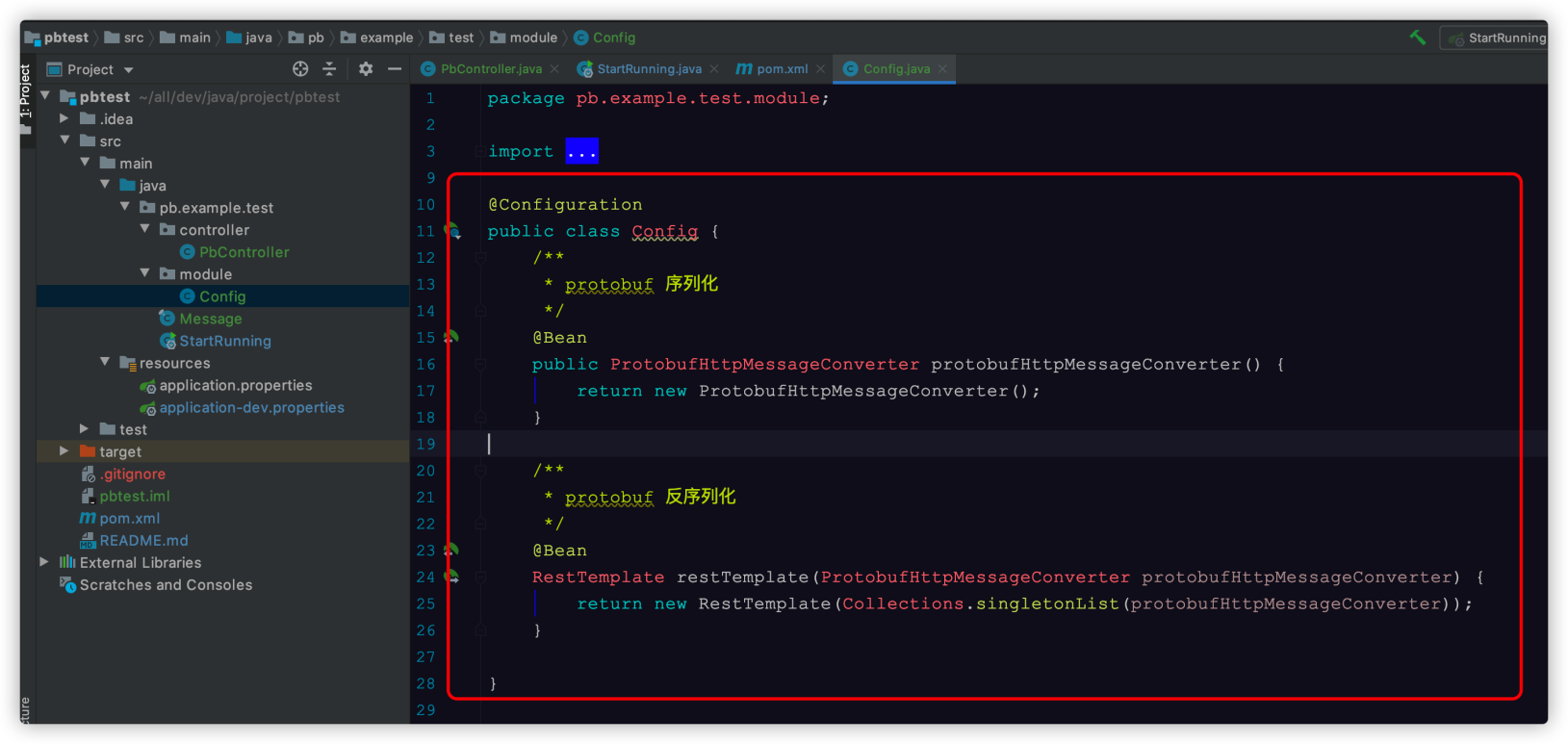
Task: Open the StartRunning run configuration dropdown
Action: [x=1494, y=38]
